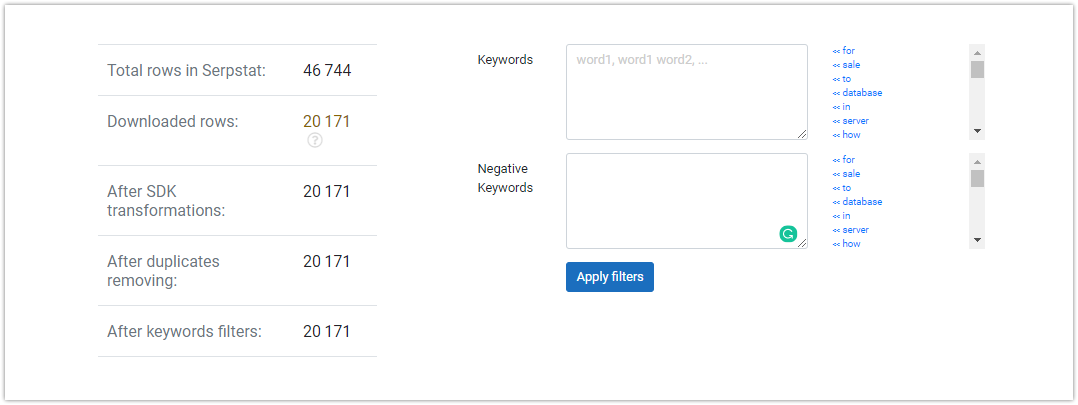Click the help icon under Downloaded rows
The width and height of the screenshot is (1078, 405).
click(x=315, y=140)
